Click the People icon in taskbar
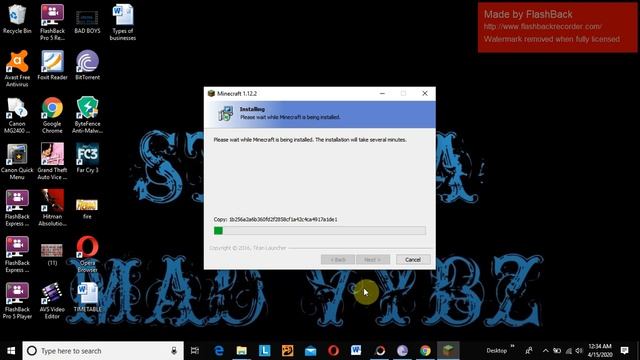 [529, 351]
